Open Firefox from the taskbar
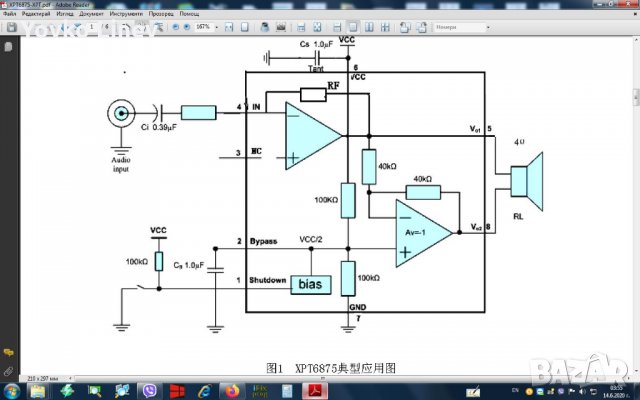This screenshot has width=640, height=400. [233, 389]
